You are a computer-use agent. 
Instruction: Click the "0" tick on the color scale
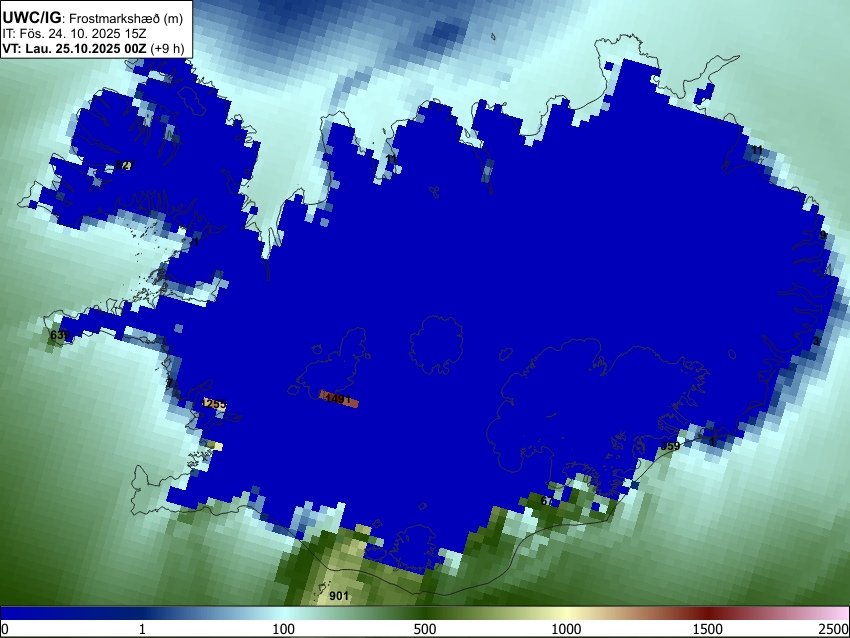(x=5, y=629)
